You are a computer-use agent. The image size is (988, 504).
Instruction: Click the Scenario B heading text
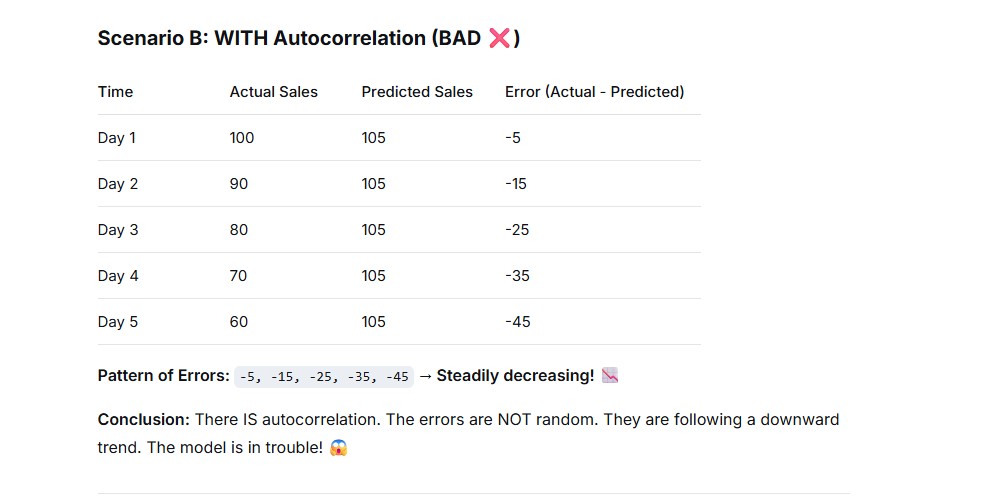309,38
